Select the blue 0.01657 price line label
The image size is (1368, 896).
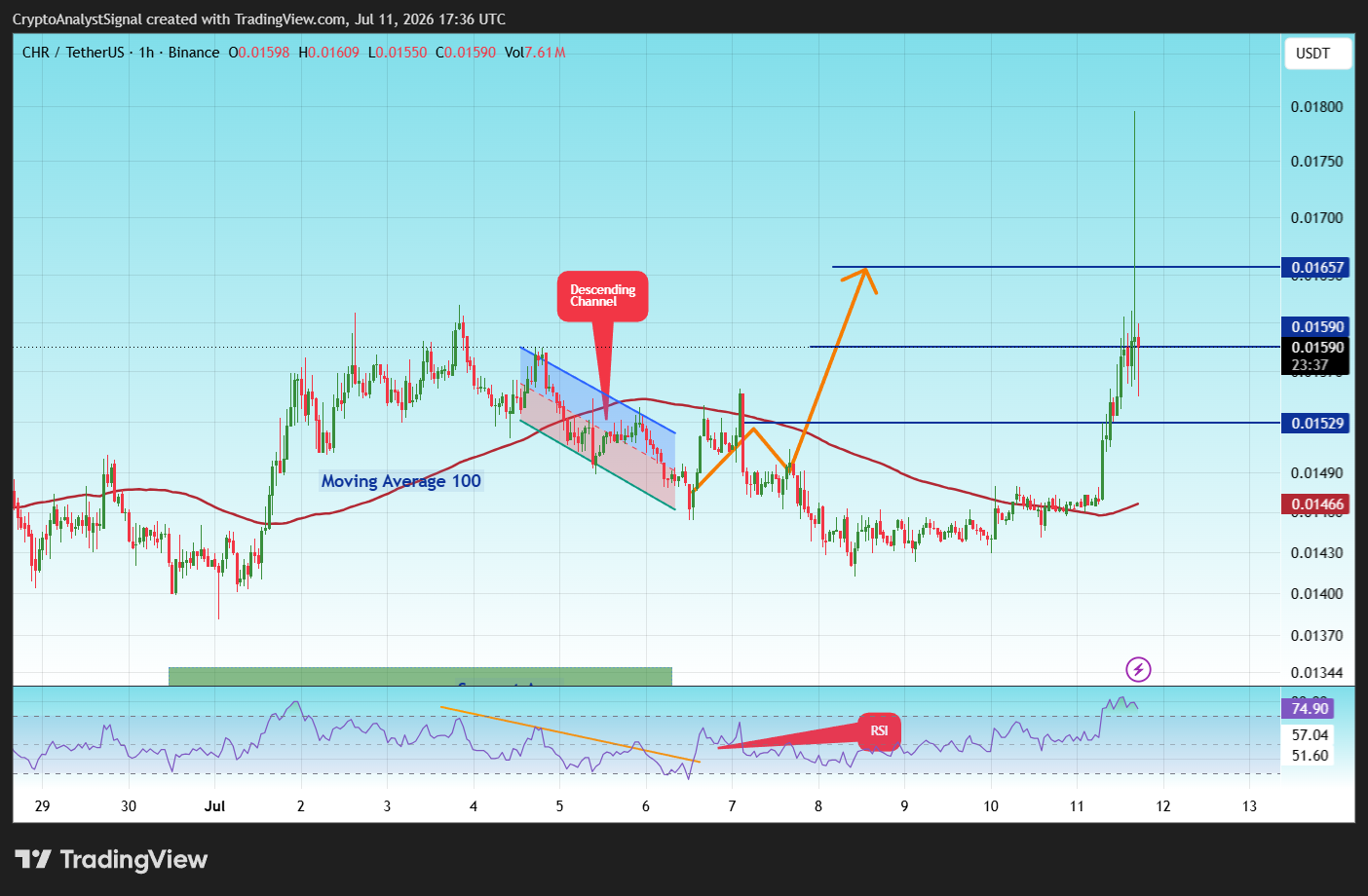1317,268
